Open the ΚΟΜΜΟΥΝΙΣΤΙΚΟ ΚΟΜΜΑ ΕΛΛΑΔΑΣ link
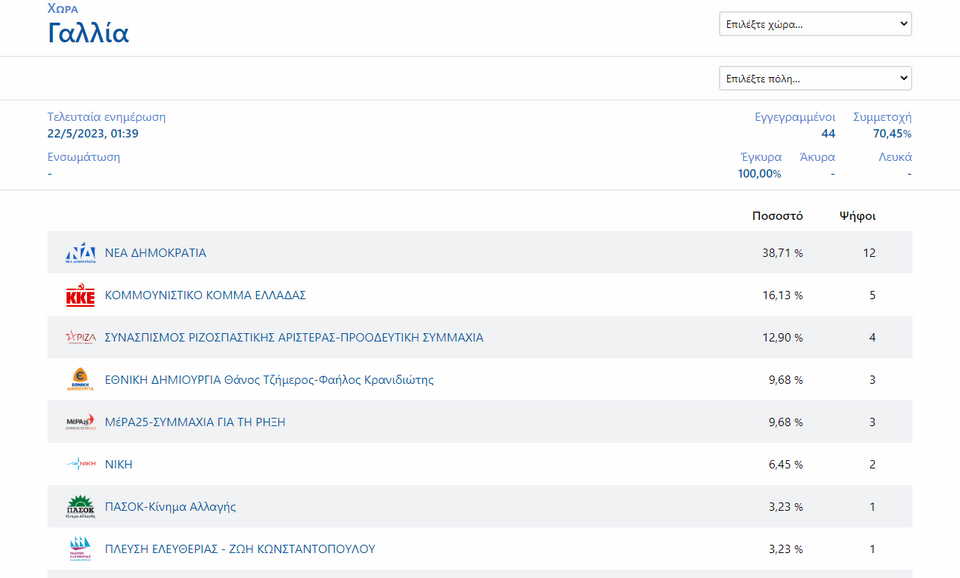 point(205,295)
